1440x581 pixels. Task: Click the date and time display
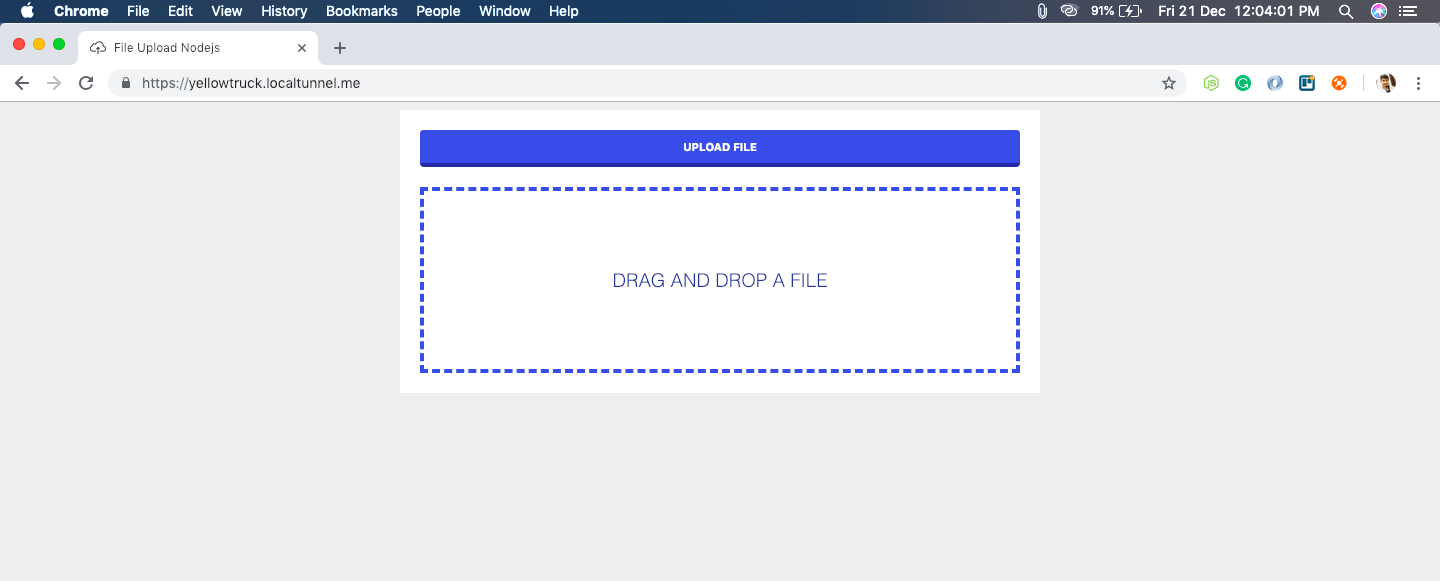(x=1238, y=11)
